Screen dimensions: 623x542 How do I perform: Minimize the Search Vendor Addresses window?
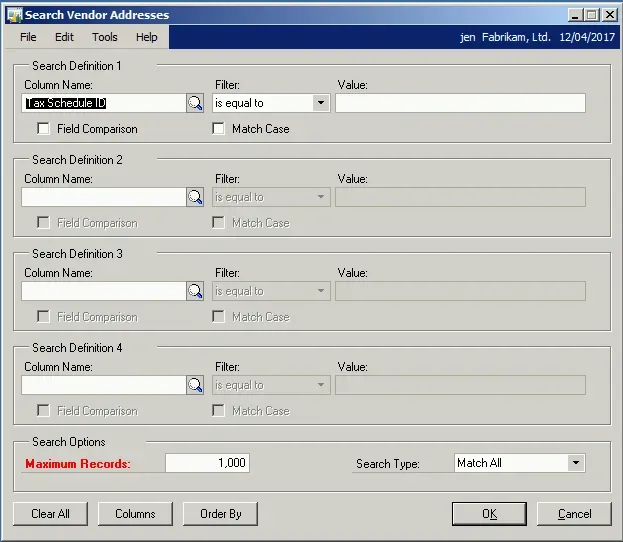(575, 15)
